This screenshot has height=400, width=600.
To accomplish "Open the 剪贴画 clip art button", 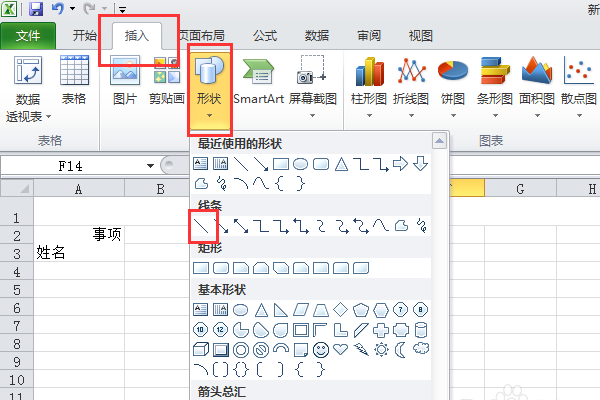I will [x=167, y=80].
